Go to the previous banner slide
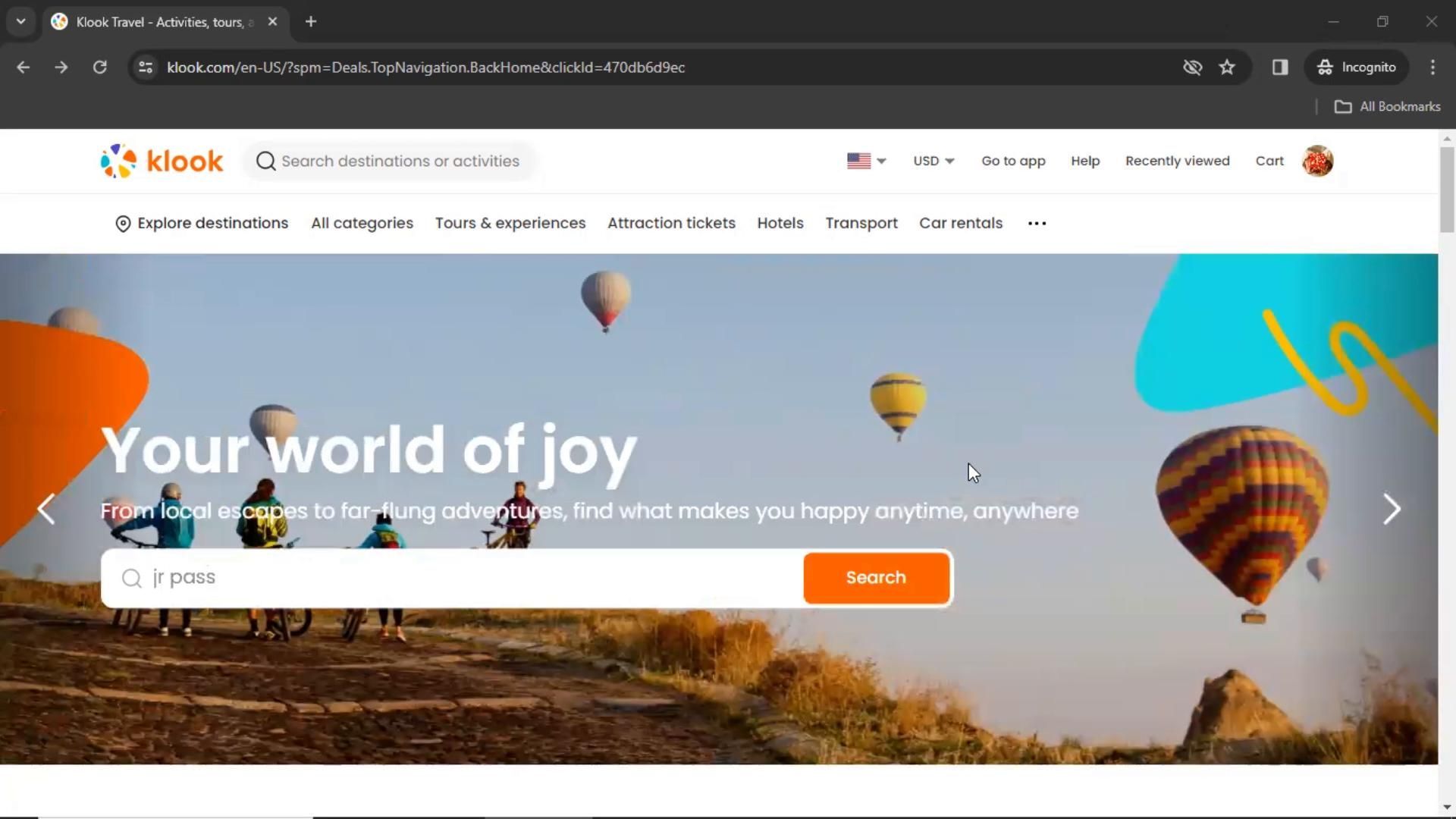This screenshot has width=1456, height=819. tap(46, 509)
